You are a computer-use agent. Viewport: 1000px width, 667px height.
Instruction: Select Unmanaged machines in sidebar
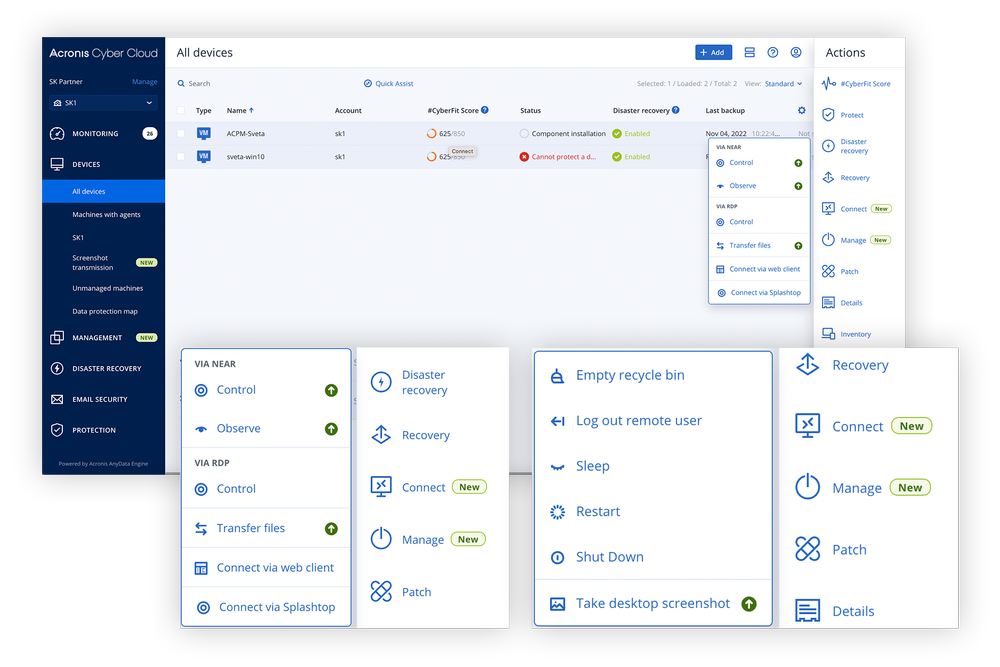(107, 288)
